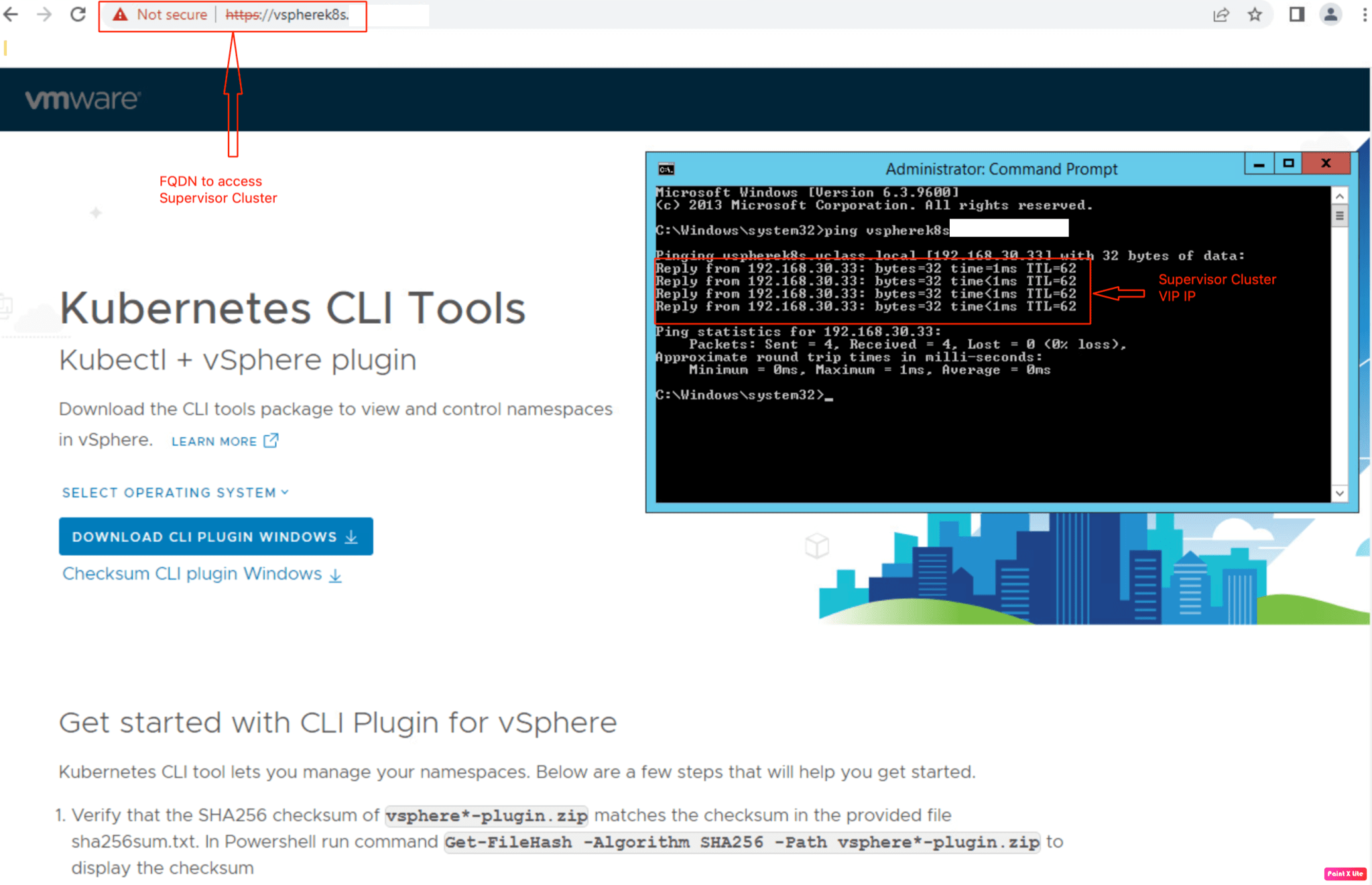
Task: Click the external link icon beside LEARN MORE
Action: [x=271, y=440]
